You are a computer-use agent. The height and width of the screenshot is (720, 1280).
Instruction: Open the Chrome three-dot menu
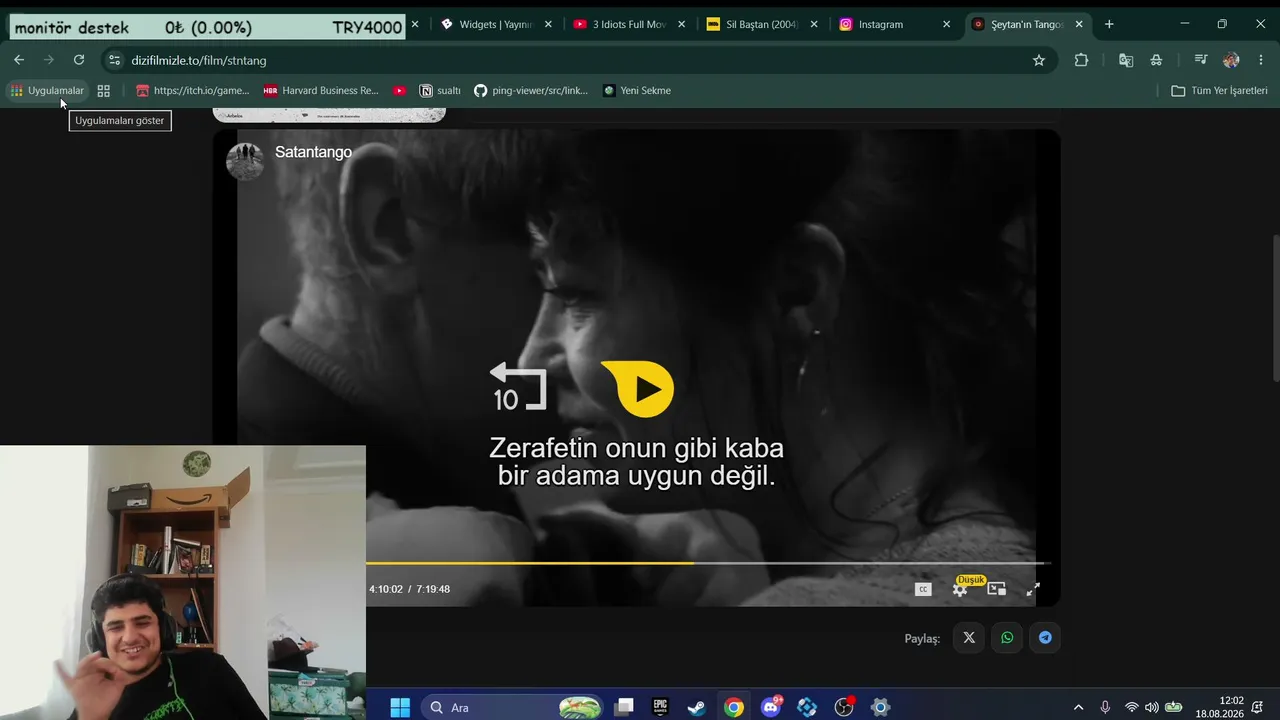tap(1260, 60)
